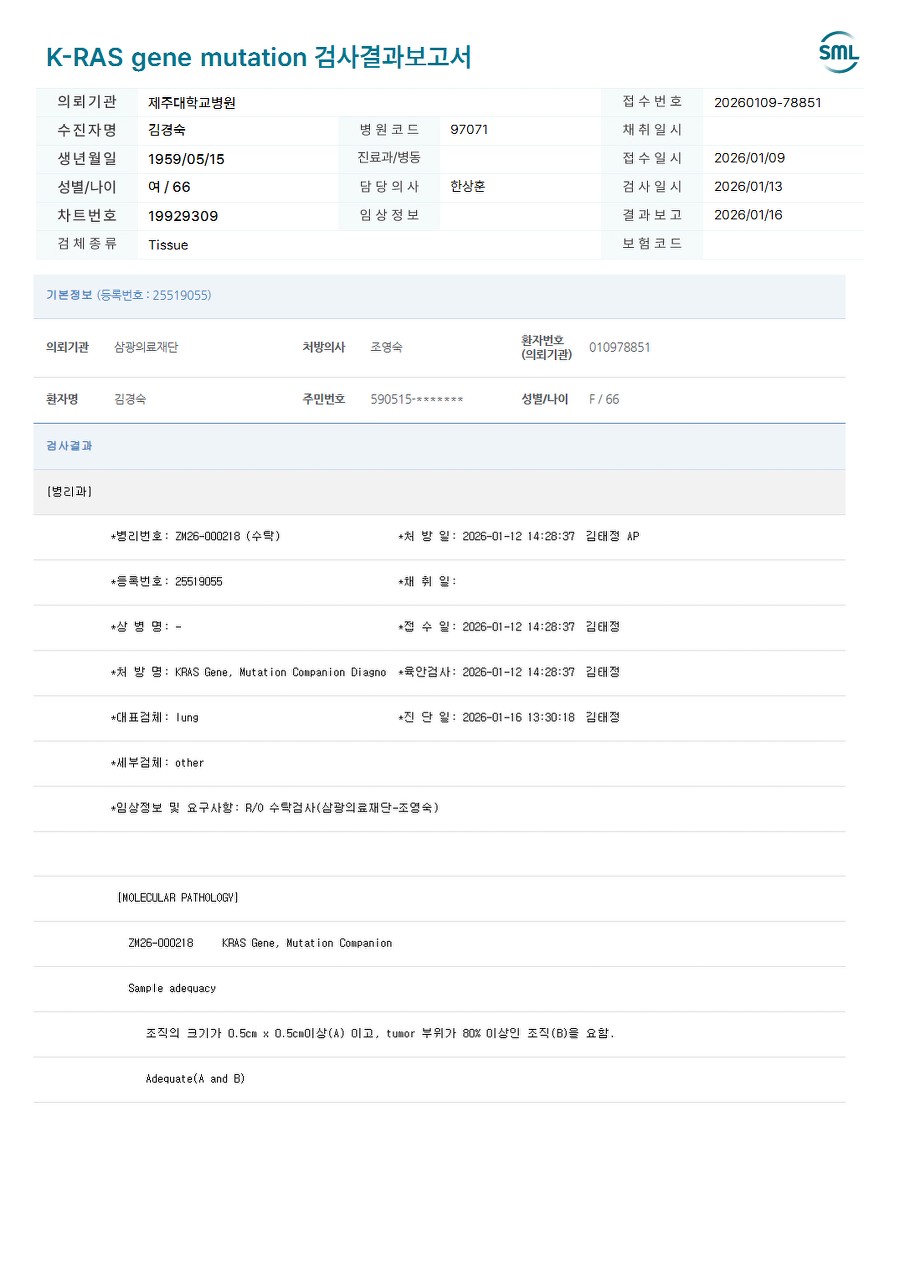Viewport: 900px width, 1271px height.
Task: Click the tissue size requirement sentence '조직의 크기가 0.5cm x 0.5cm이상'
Action: coord(380,1034)
